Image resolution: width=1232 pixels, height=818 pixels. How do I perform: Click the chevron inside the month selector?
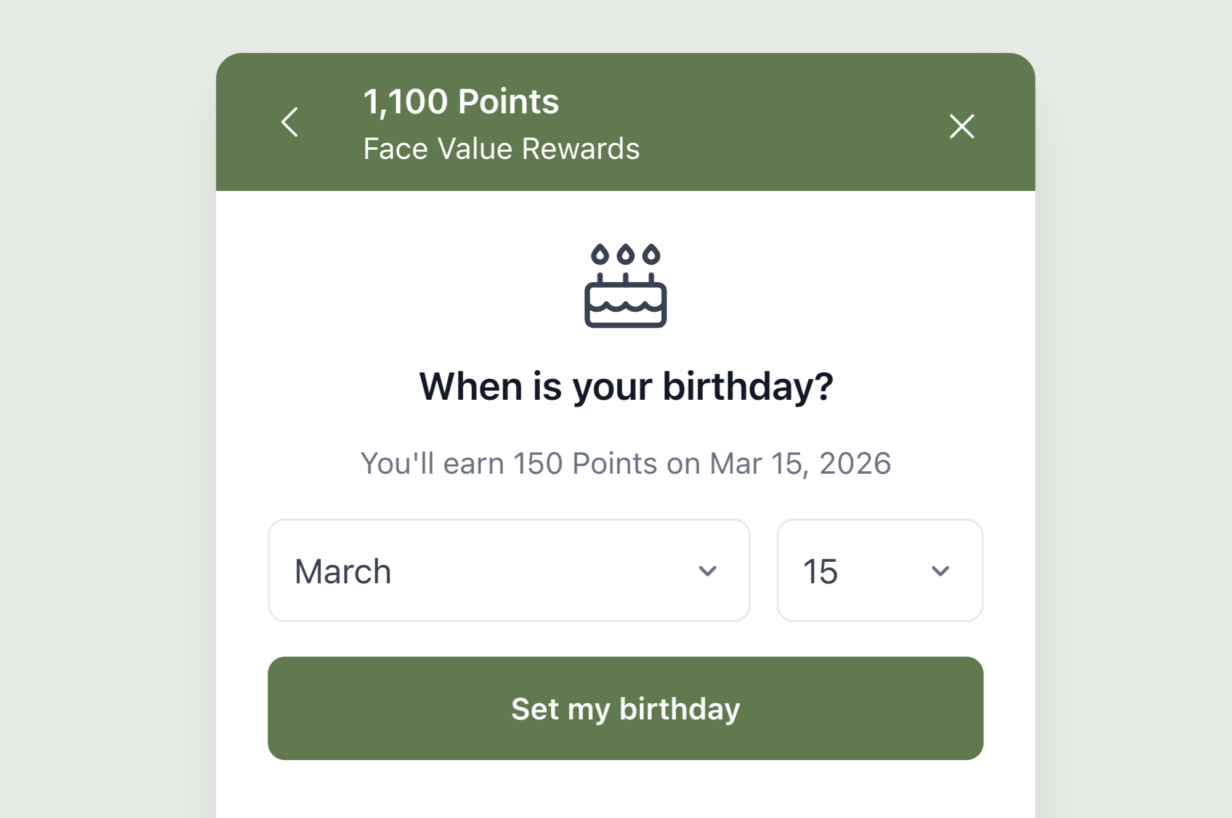click(708, 571)
